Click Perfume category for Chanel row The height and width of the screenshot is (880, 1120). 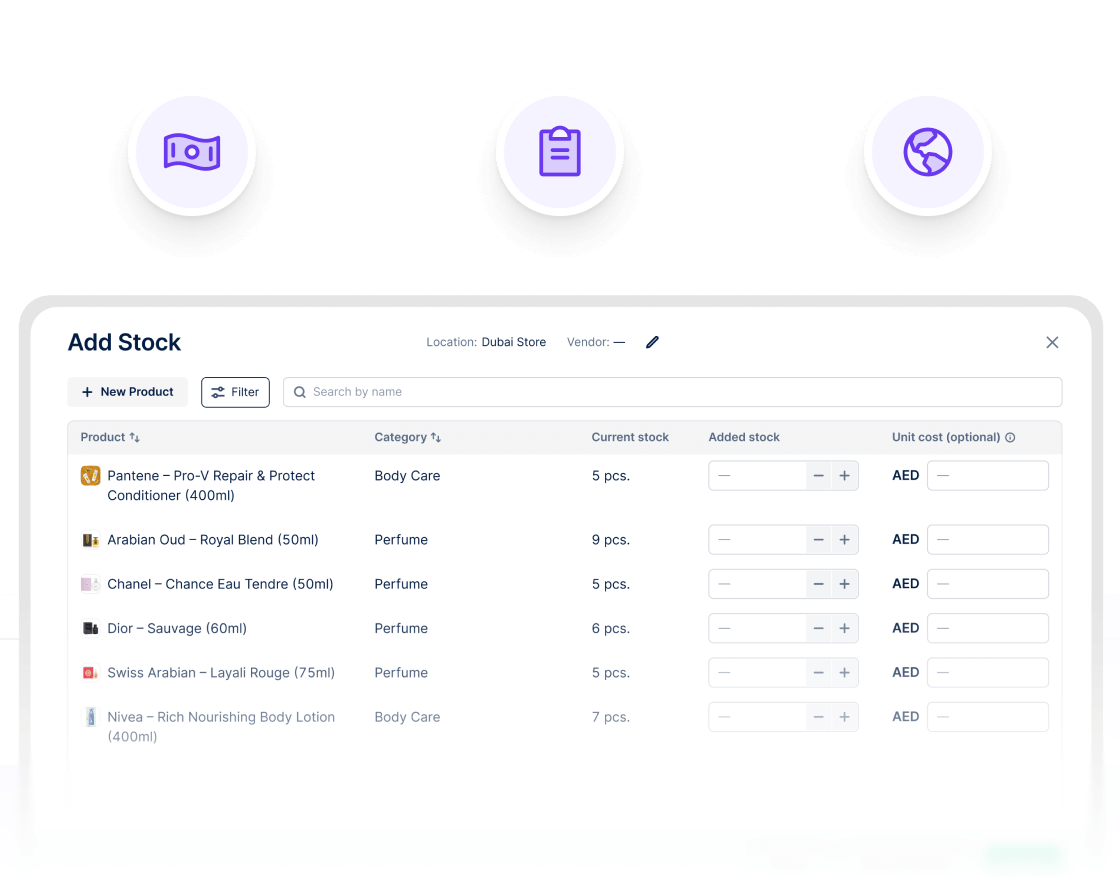pyautogui.click(x=401, y=584)
